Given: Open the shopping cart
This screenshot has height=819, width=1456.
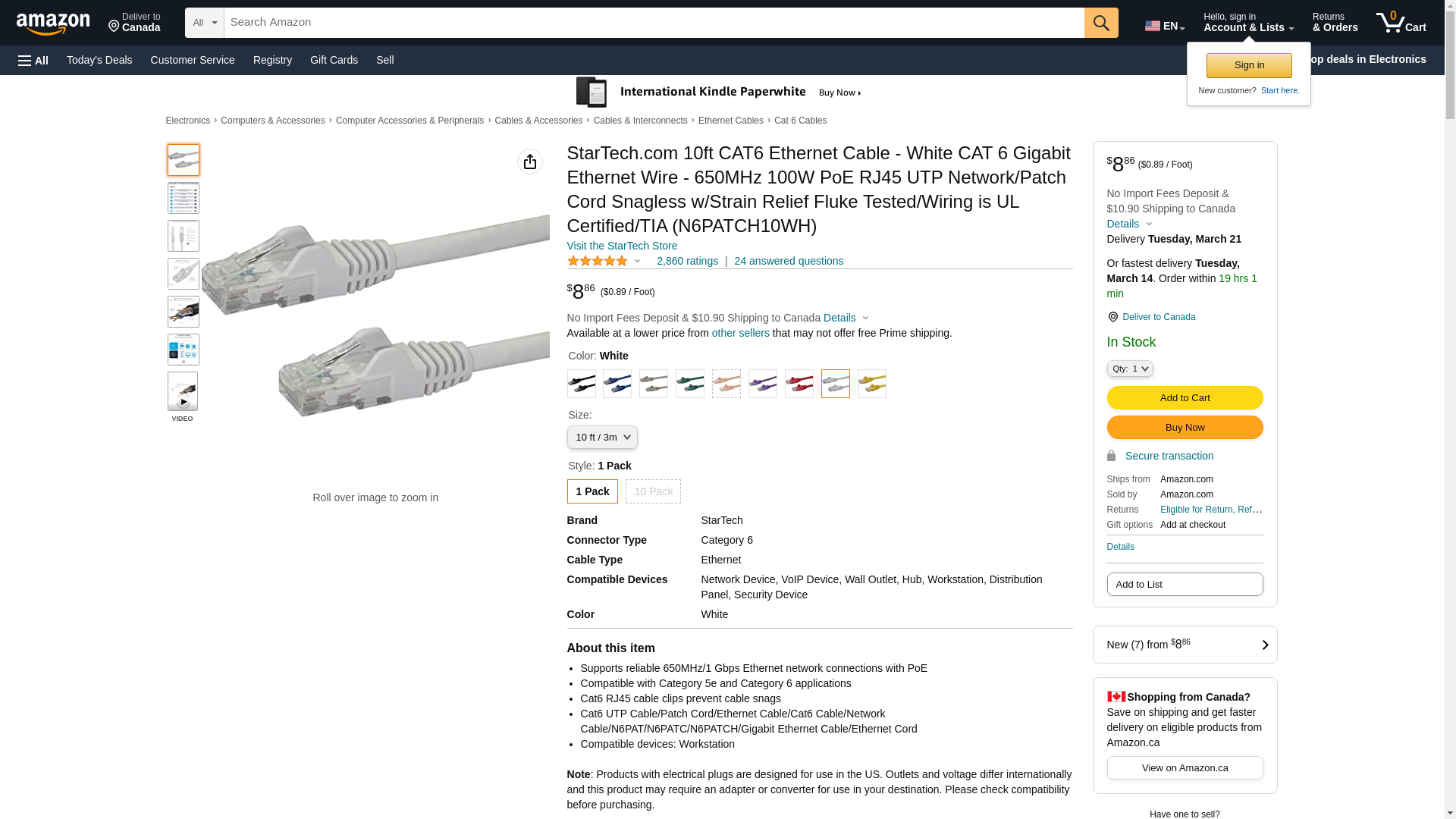Looking at the screenshot, I should pyautogui.click(x=1401, y=23).
